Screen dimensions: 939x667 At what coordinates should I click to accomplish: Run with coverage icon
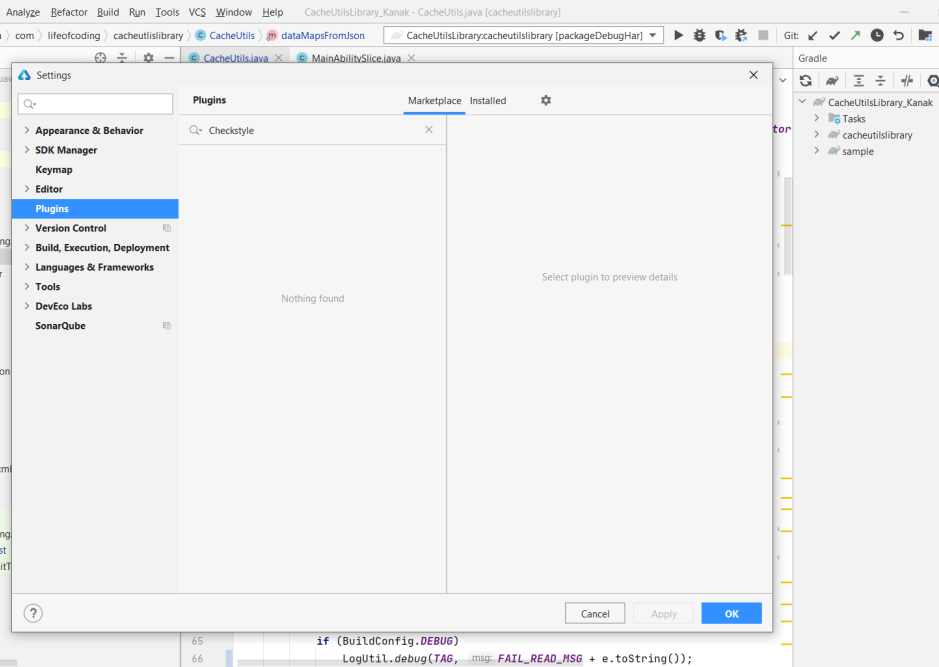click(x=720, y=35)
